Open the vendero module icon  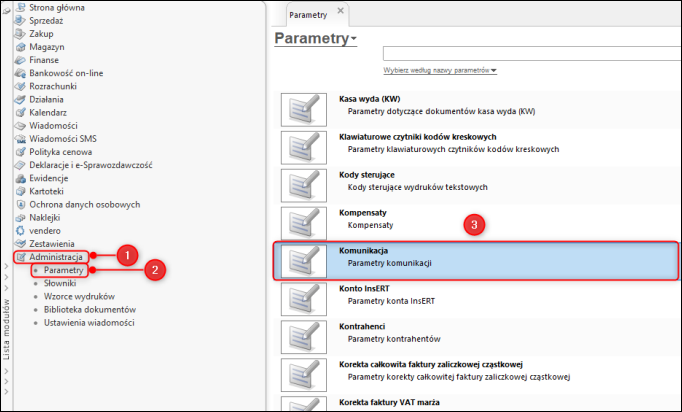point(20,230)
